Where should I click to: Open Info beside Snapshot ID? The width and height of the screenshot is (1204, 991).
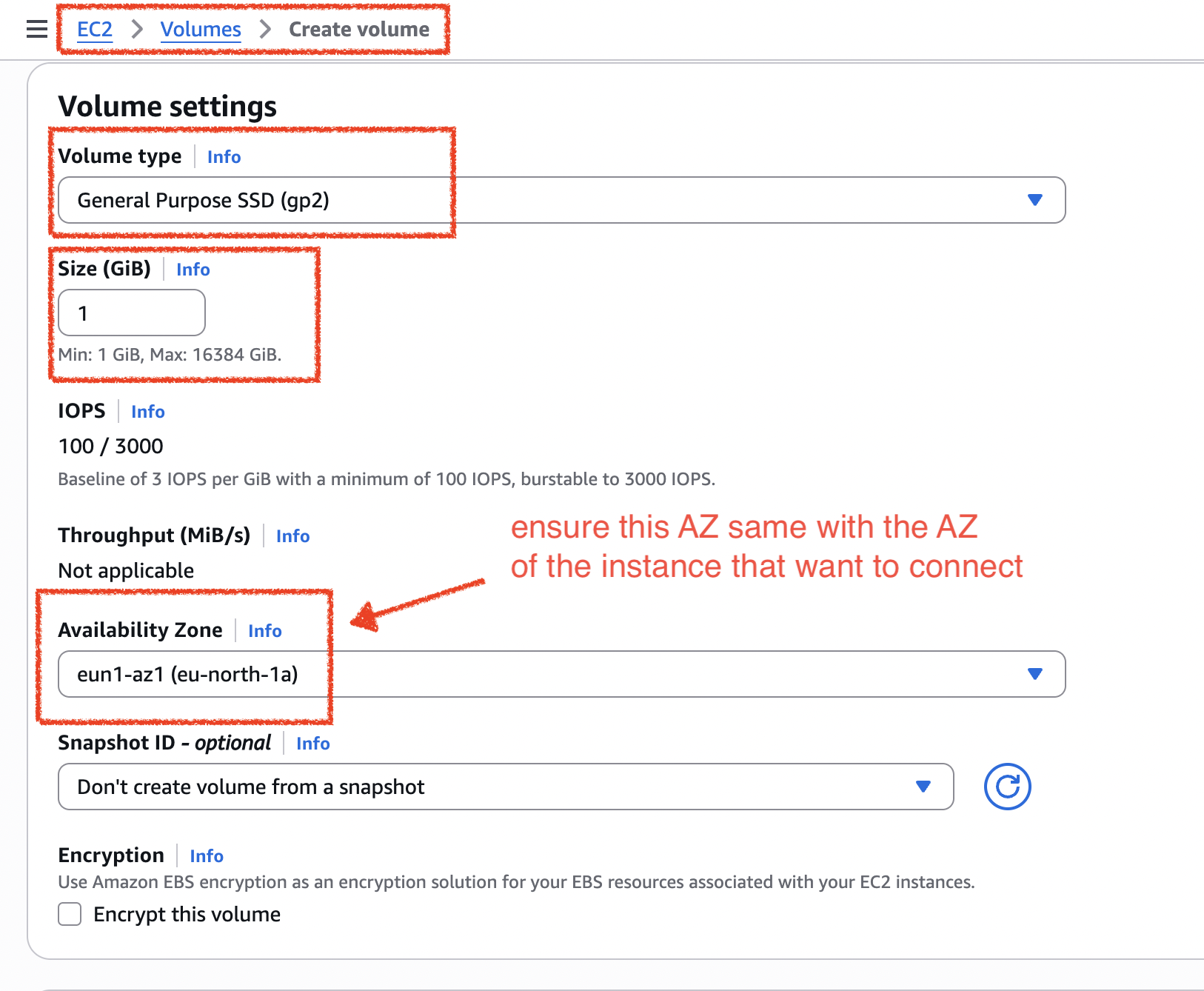(x=312, y=744)
